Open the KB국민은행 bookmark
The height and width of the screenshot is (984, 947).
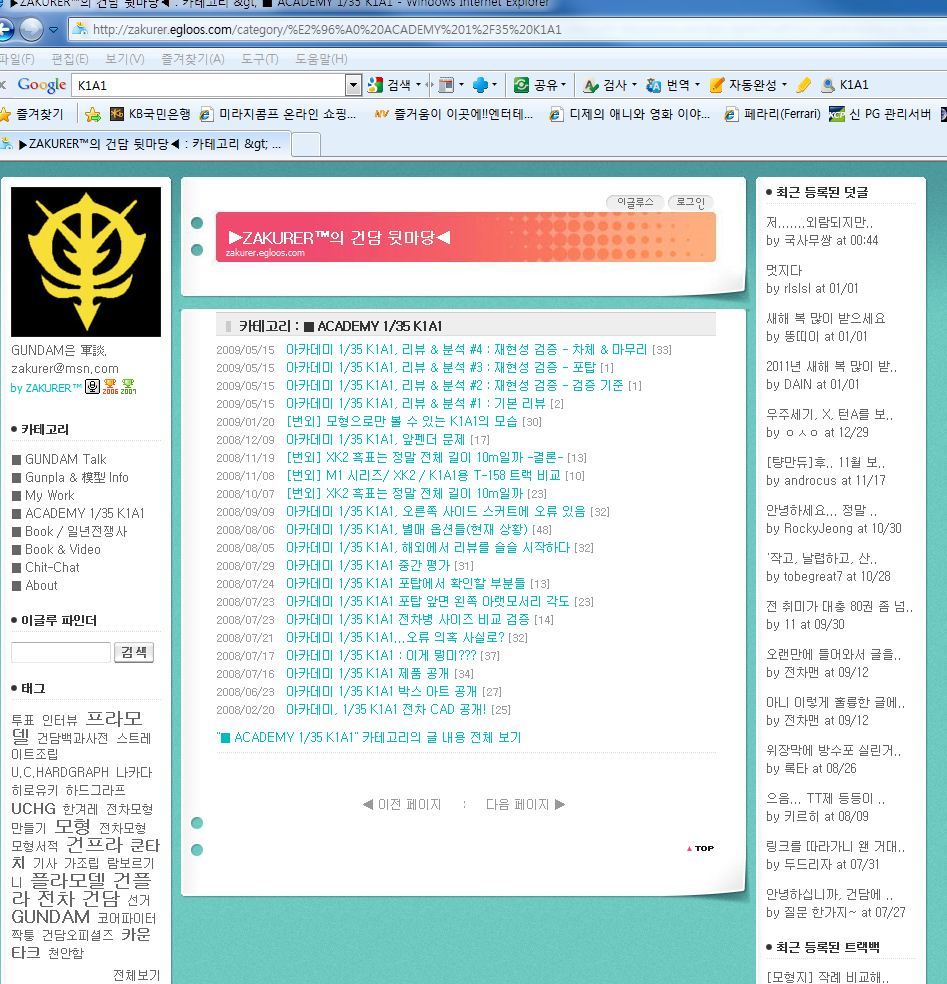tap(149, 114)
